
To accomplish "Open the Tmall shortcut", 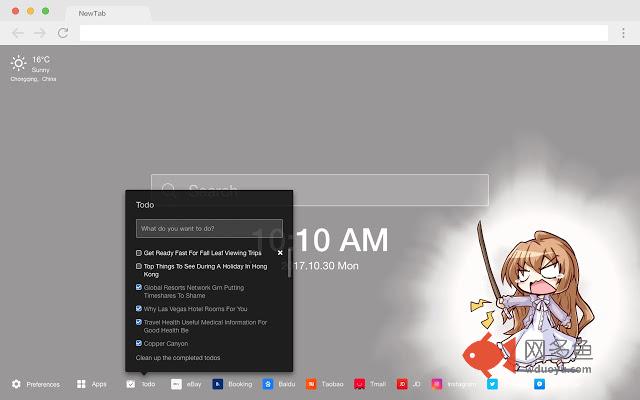I will [359, 384].
